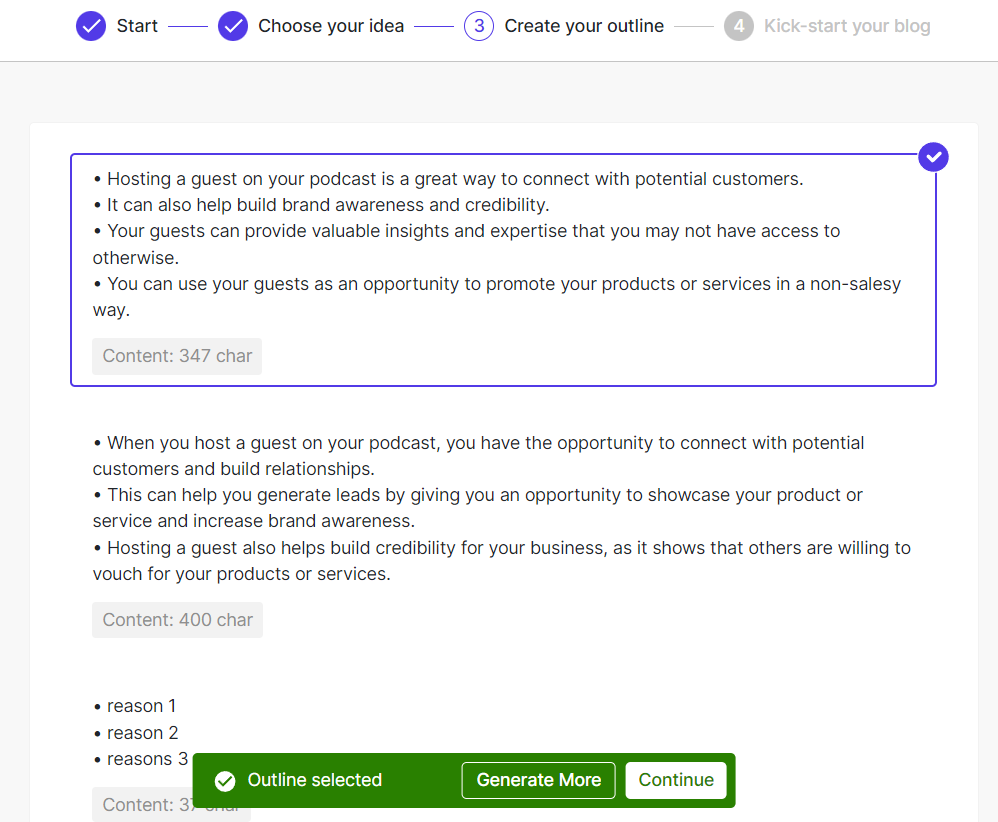998x822 pixels.
Task: Click the reason 2 bullet line
Action: click(142, 733)
